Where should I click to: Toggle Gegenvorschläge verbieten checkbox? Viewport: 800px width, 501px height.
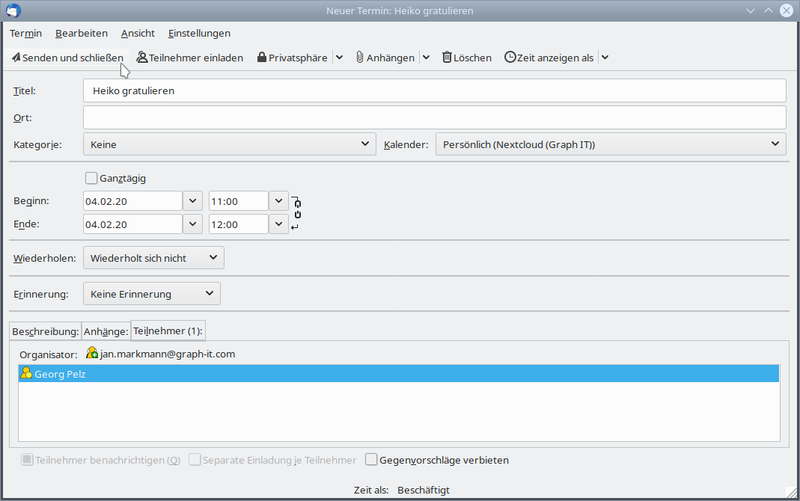[371, 460]
